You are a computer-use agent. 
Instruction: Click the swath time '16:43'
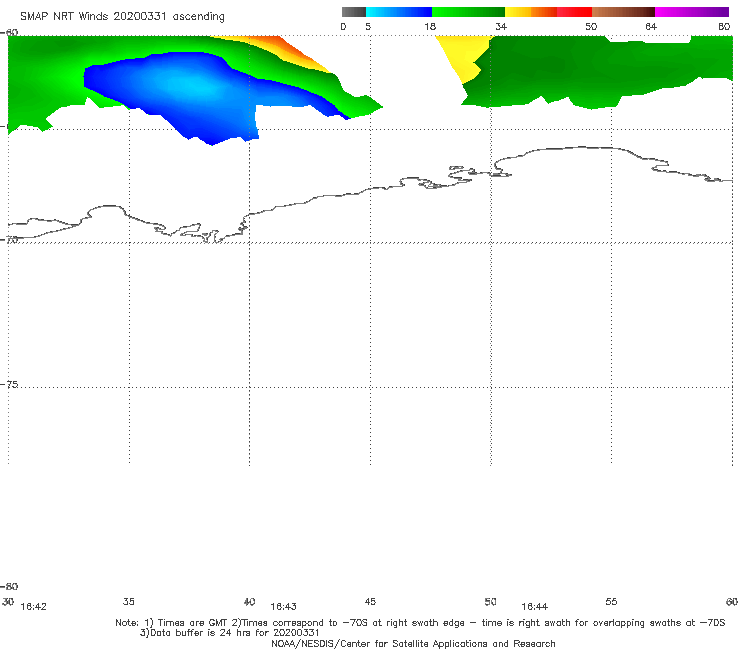pos(283,607)
